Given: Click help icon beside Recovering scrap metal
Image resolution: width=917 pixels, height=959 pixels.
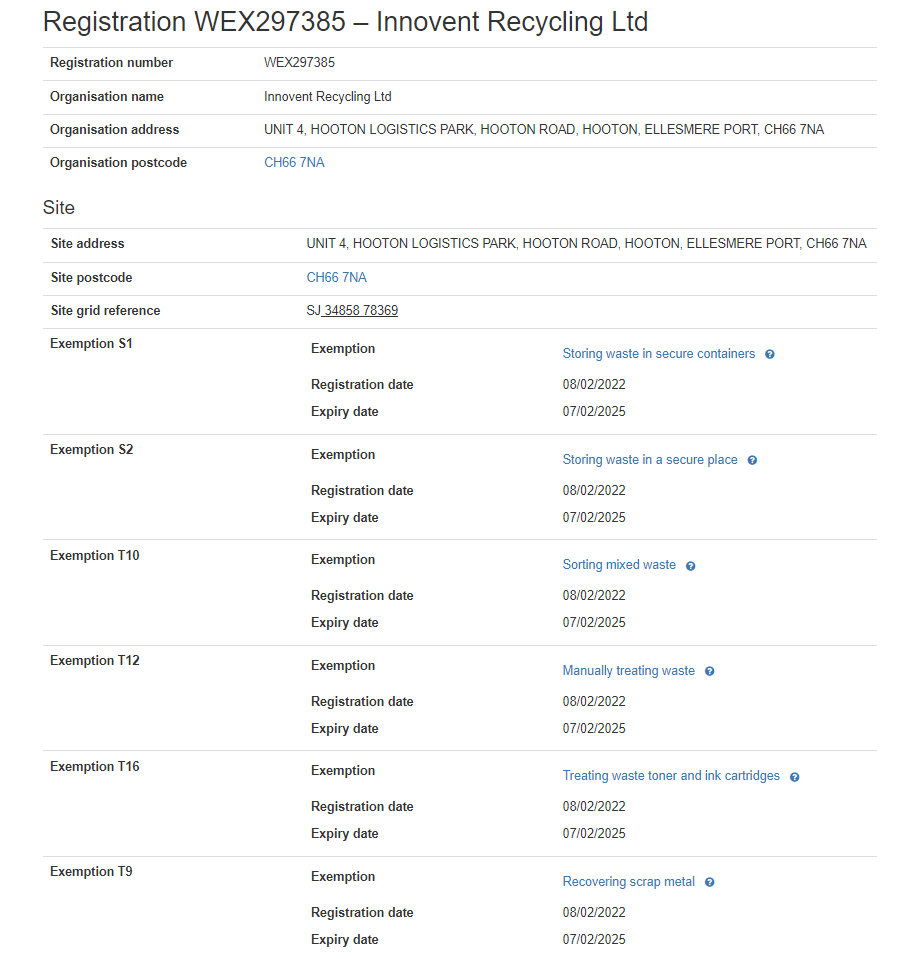Looking at the screenshot, I should coord(709,882).
